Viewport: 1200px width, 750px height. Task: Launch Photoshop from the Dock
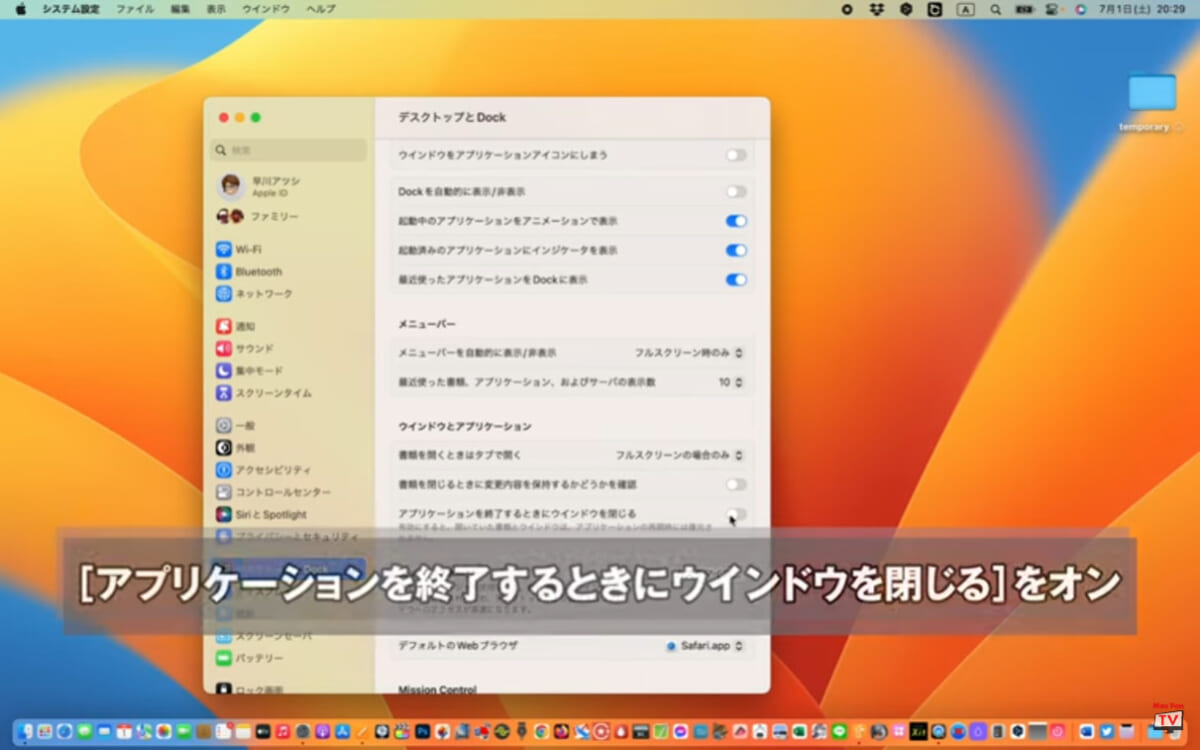tap(422, 731)
